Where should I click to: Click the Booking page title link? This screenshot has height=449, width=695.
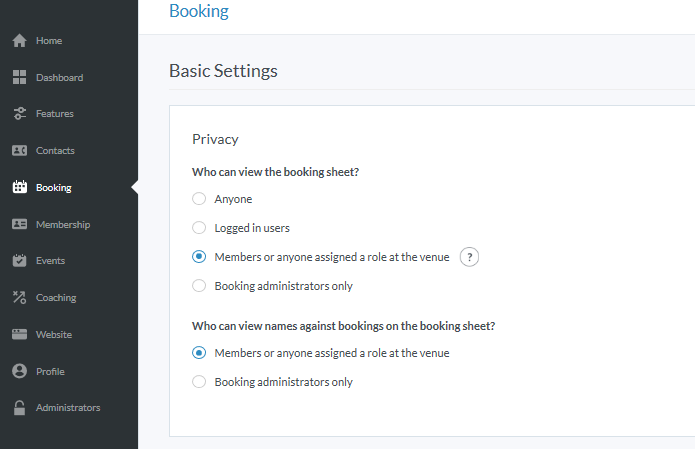(199, 12)
